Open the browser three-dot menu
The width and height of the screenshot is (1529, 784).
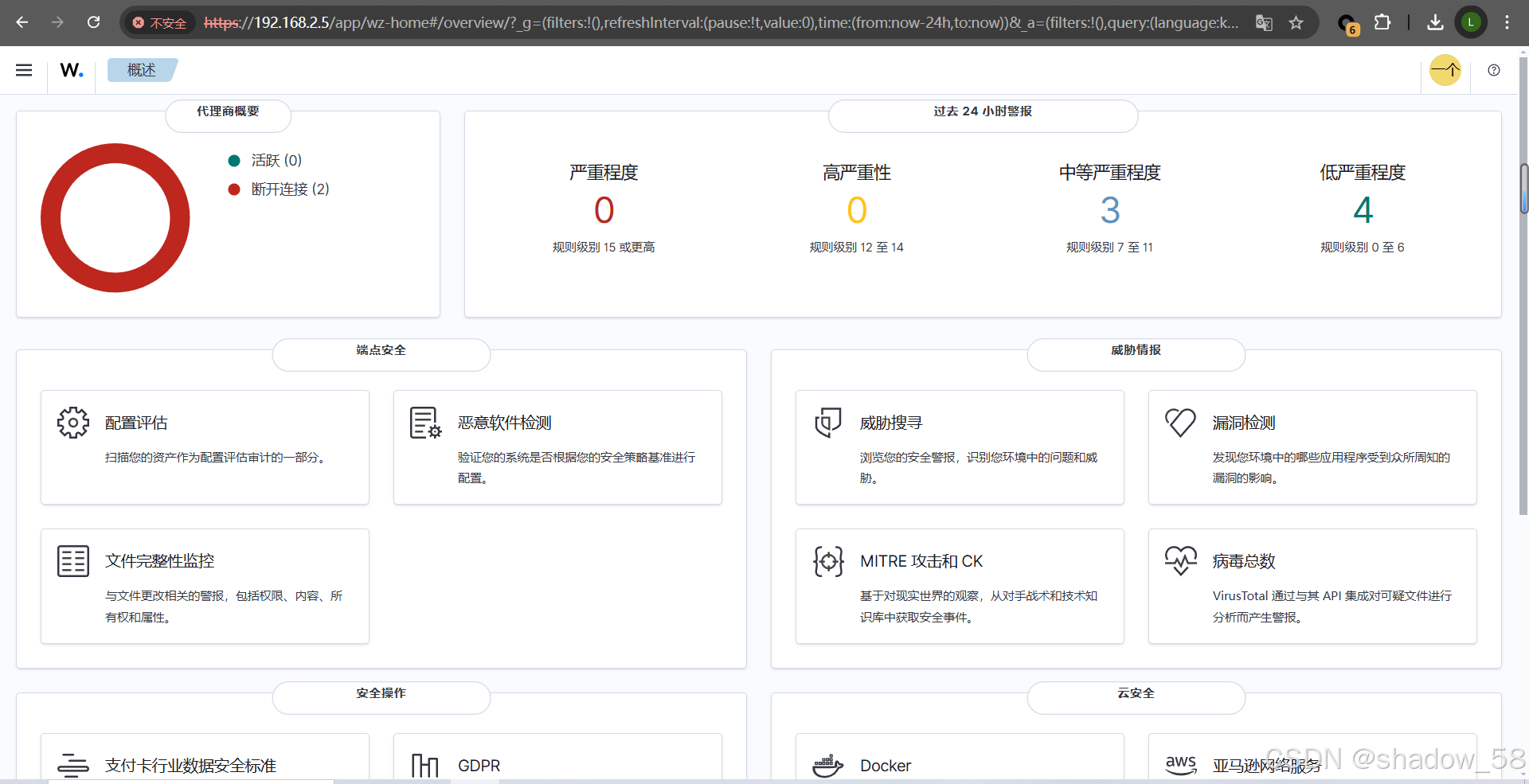pyautogui.click(x=1507, y=22)
